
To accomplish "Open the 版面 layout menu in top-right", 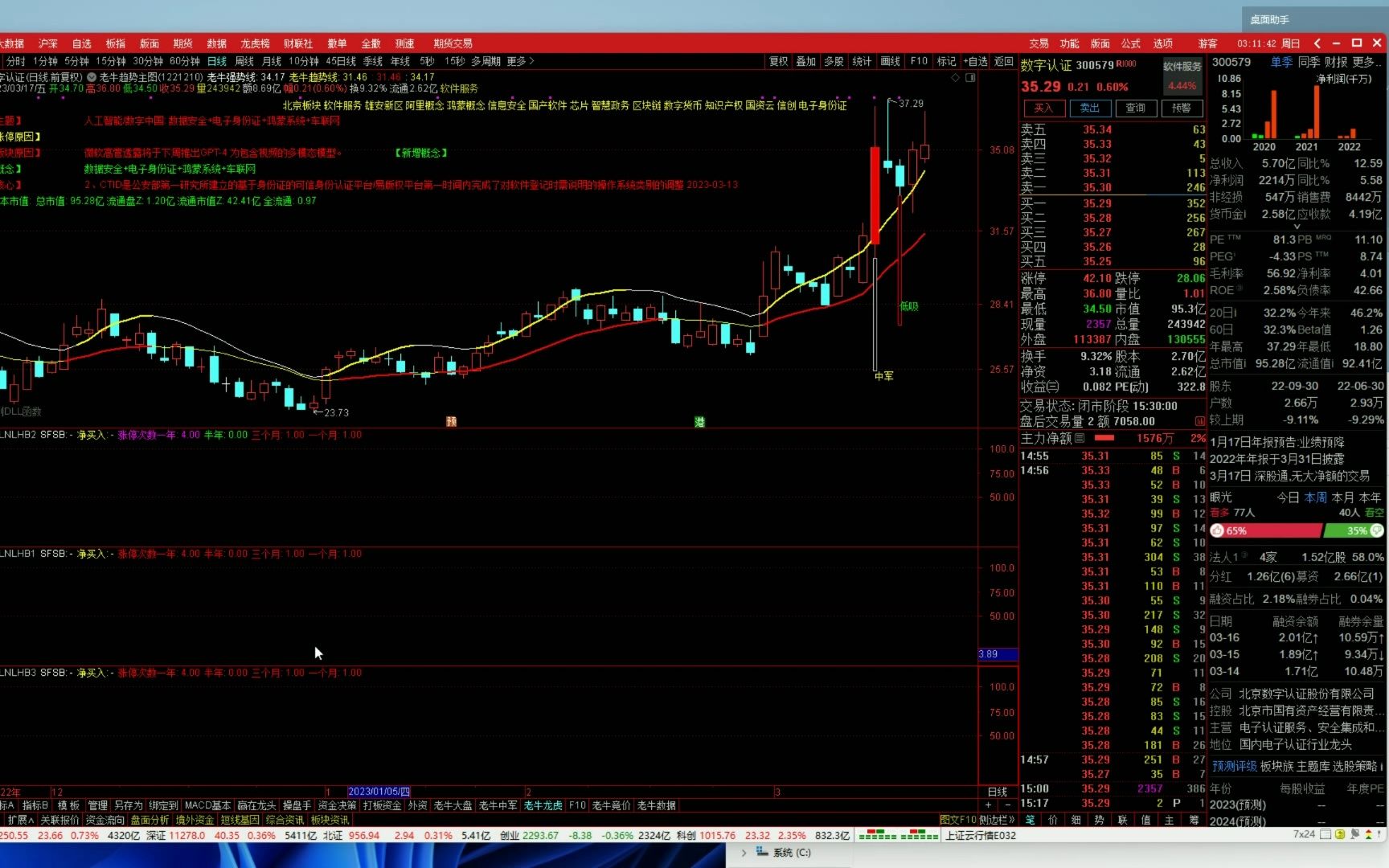I will tap(1100, 43).
